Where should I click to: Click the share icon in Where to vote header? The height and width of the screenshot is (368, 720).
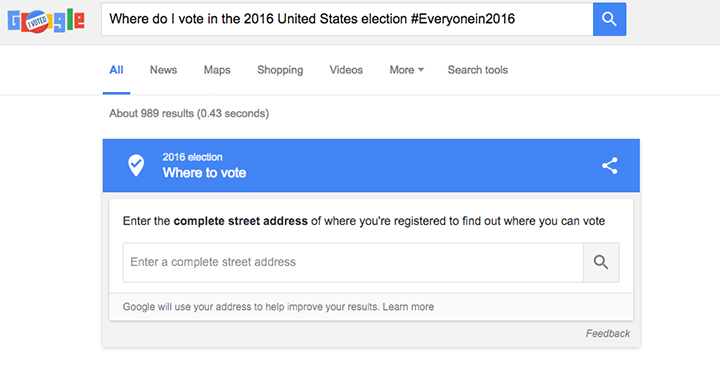pyautogui.click(x=610, y=165)
